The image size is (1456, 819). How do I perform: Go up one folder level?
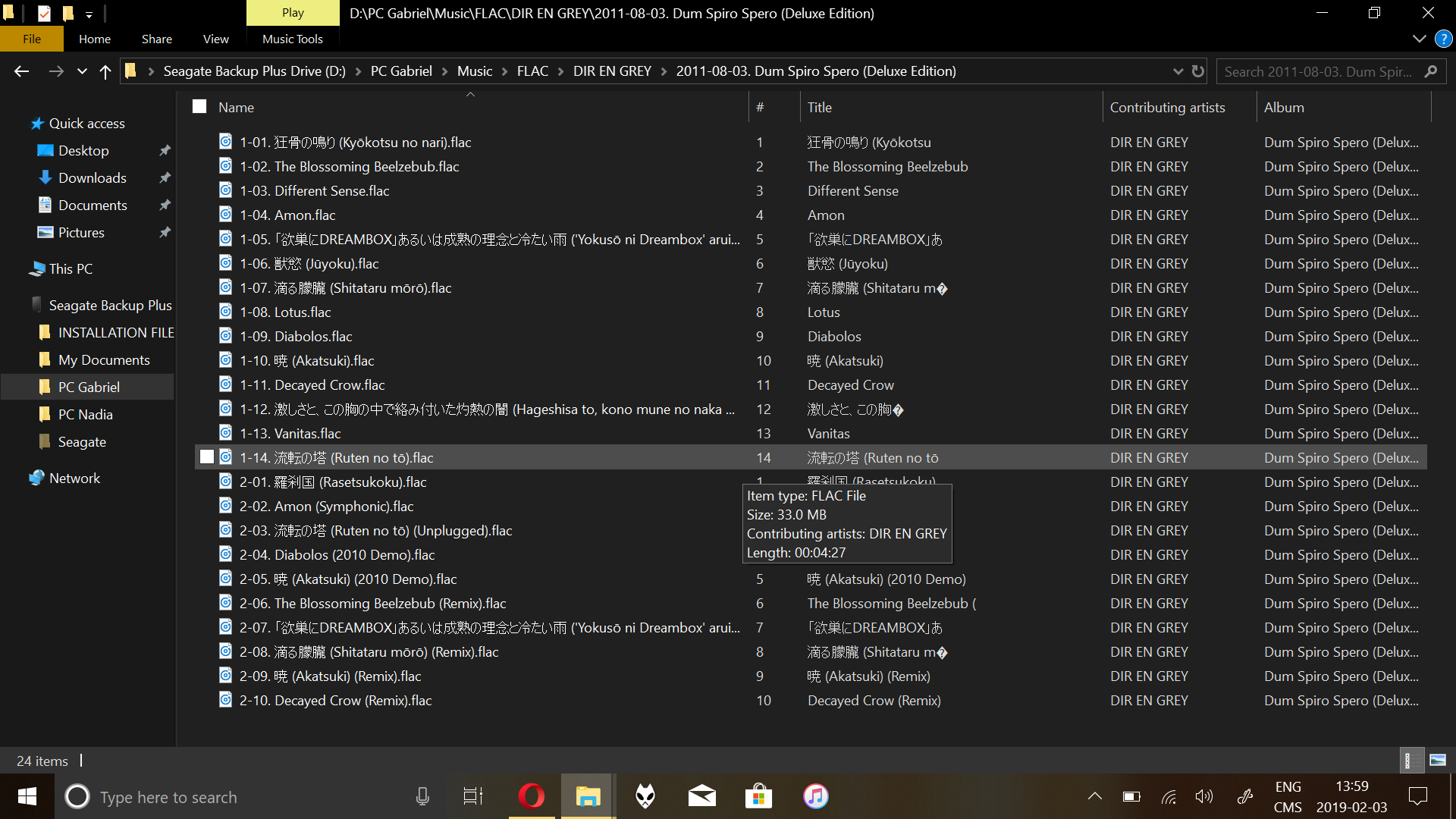105,71
